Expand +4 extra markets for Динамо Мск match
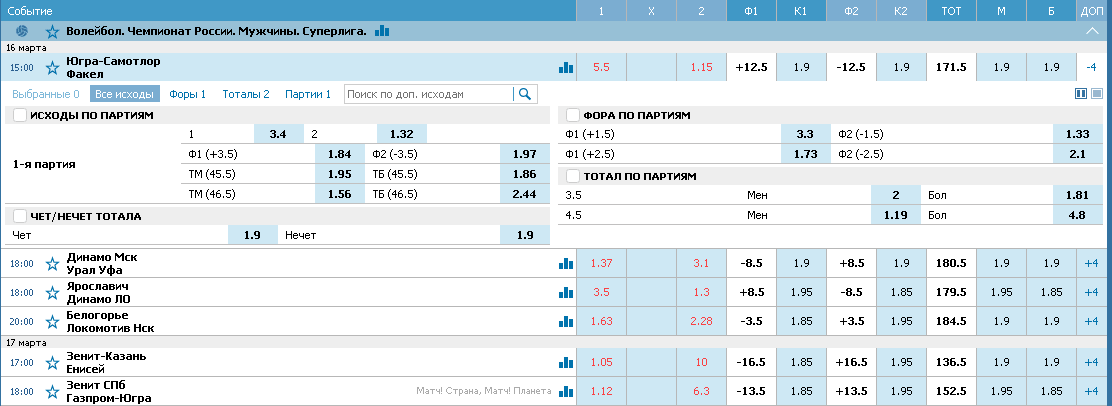 (1091, 263)
